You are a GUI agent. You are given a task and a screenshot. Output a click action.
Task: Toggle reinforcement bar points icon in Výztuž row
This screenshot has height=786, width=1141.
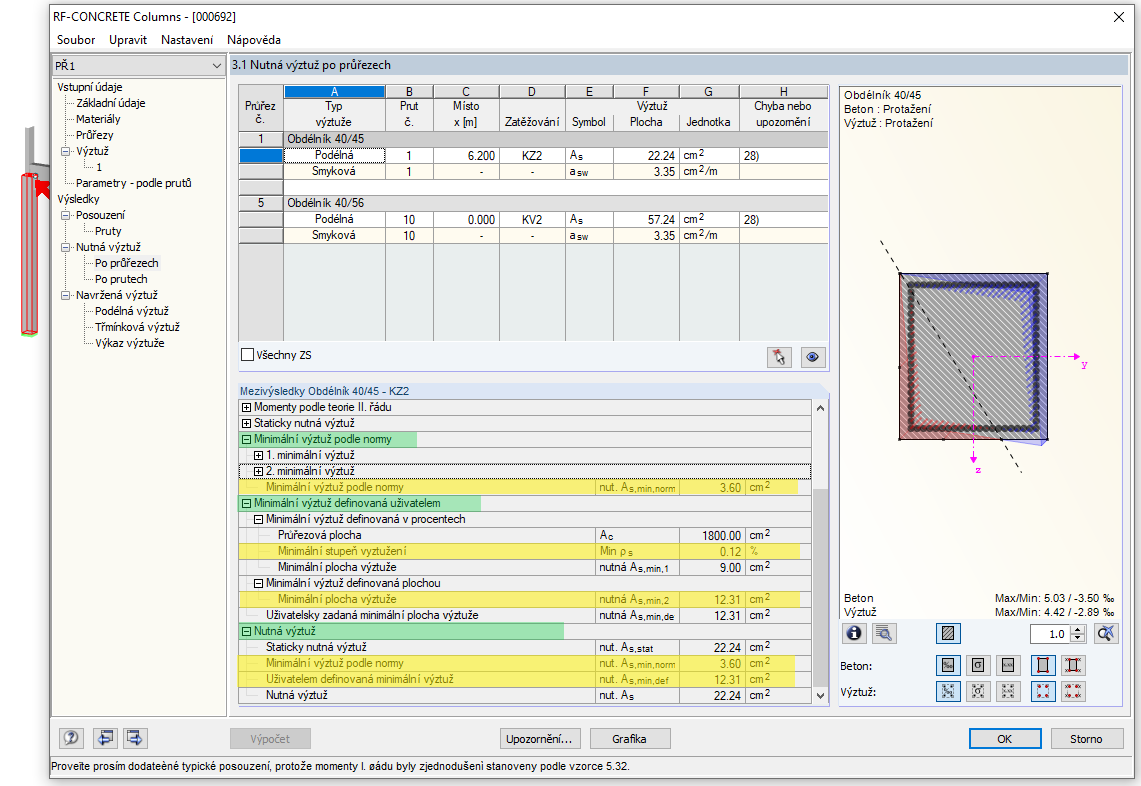click(x=1043, y=691)
